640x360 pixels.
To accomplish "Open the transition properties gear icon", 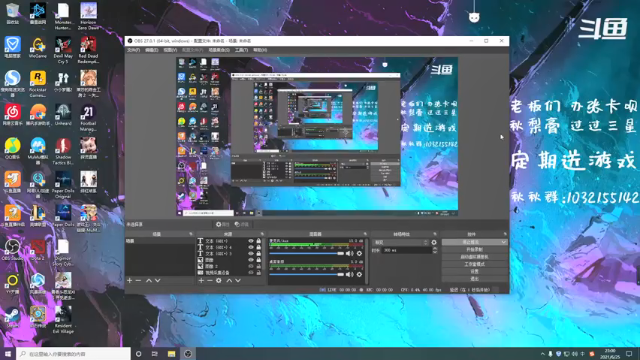I will (x=434, y=242).
